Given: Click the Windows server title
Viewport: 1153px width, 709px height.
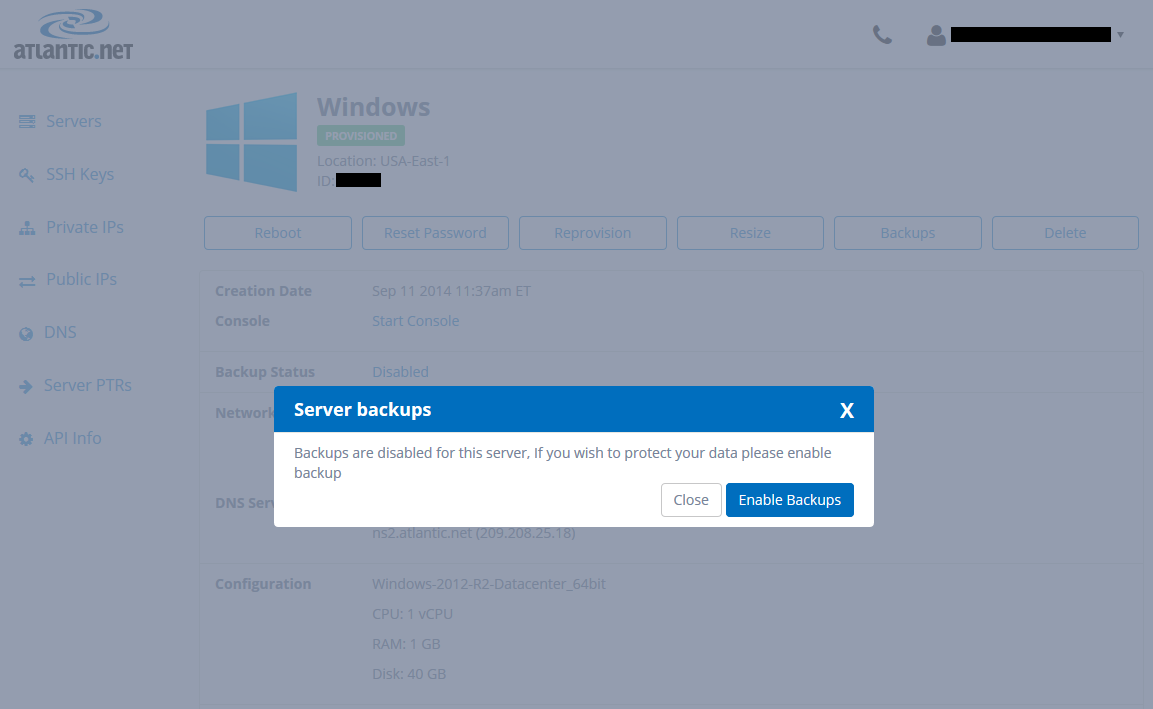Looking at the screenshot, I should [374, 107].
